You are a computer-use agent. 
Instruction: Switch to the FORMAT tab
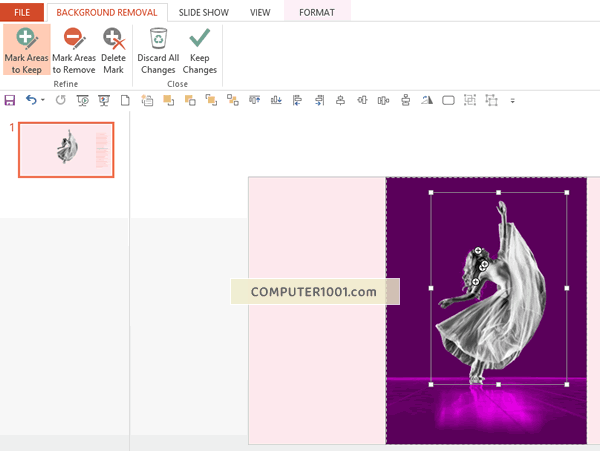click(317, 12)
